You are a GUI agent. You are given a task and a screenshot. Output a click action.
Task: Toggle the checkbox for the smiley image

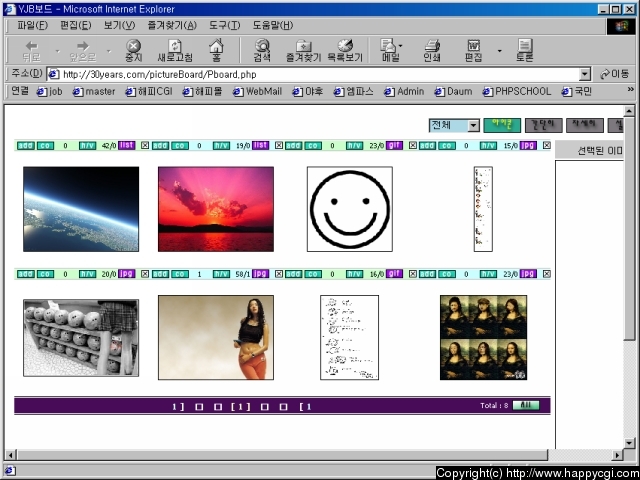click(x=413, y=145)
